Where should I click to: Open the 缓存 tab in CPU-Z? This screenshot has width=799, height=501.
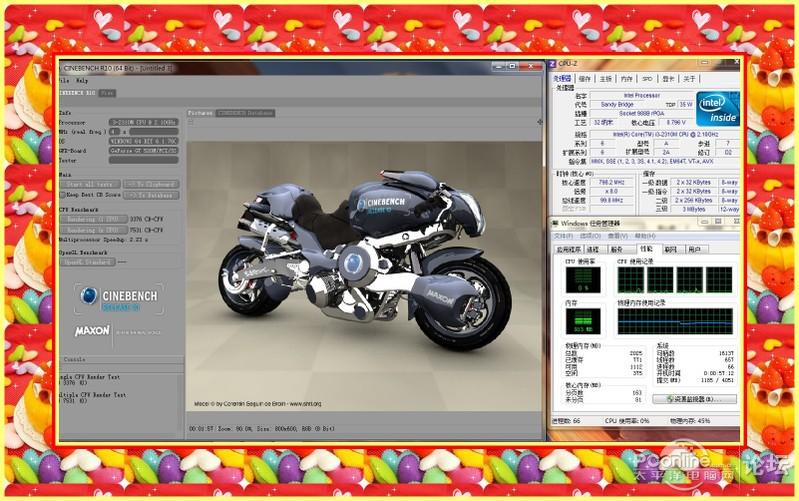[x=585, y=78]
